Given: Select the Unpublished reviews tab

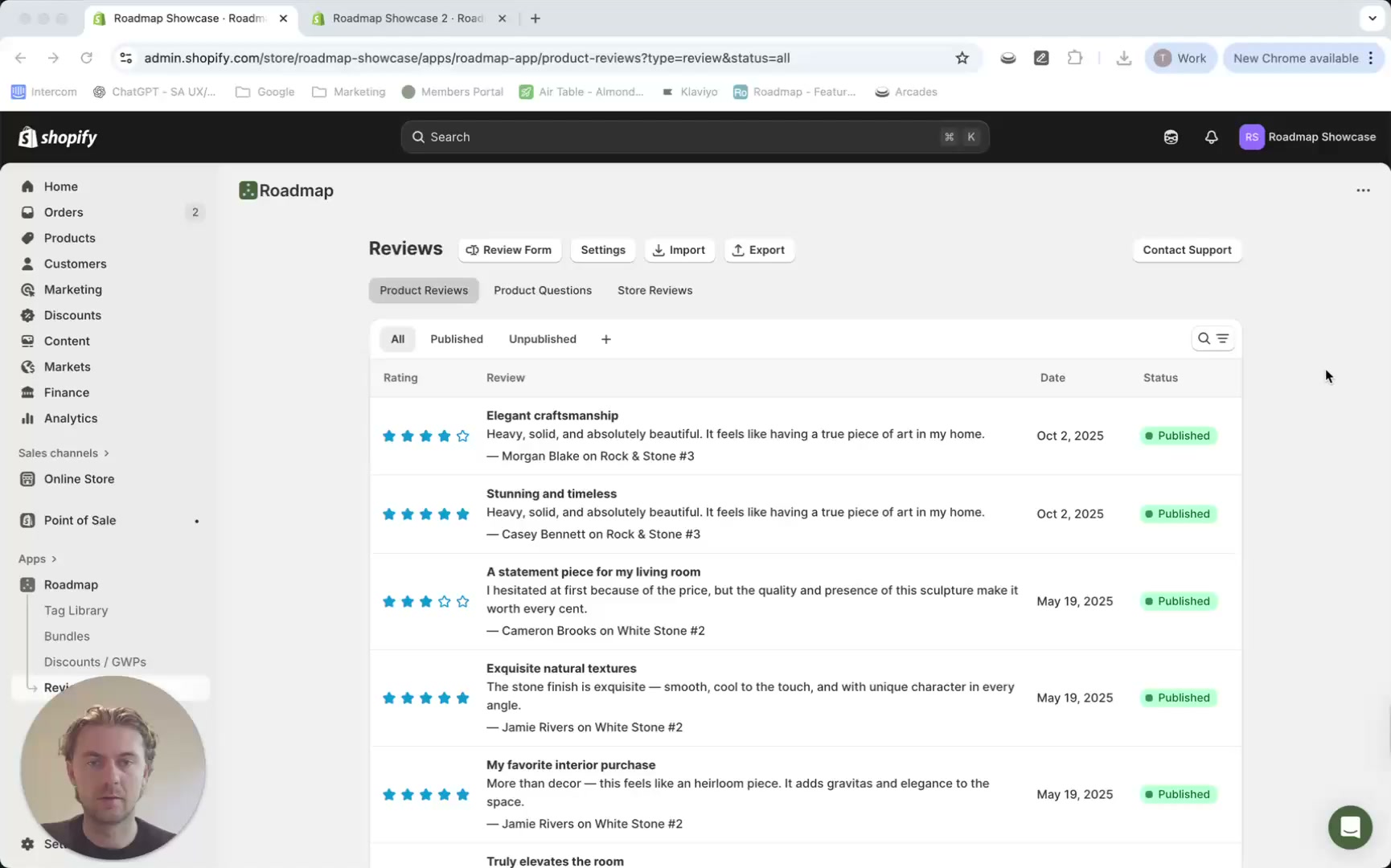Looking at the screenshot, I should (x=542, y=338).
